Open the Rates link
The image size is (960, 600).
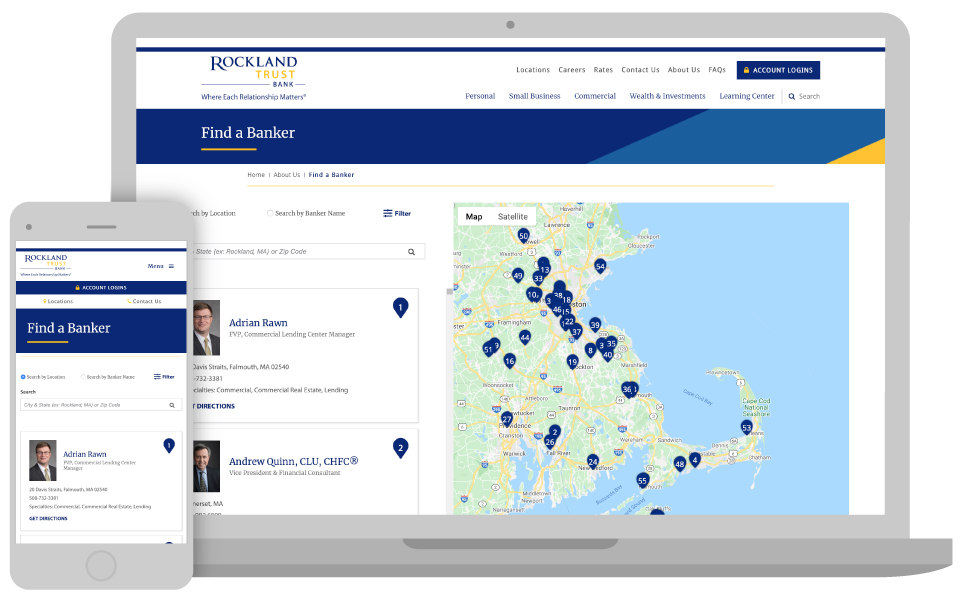603,70
